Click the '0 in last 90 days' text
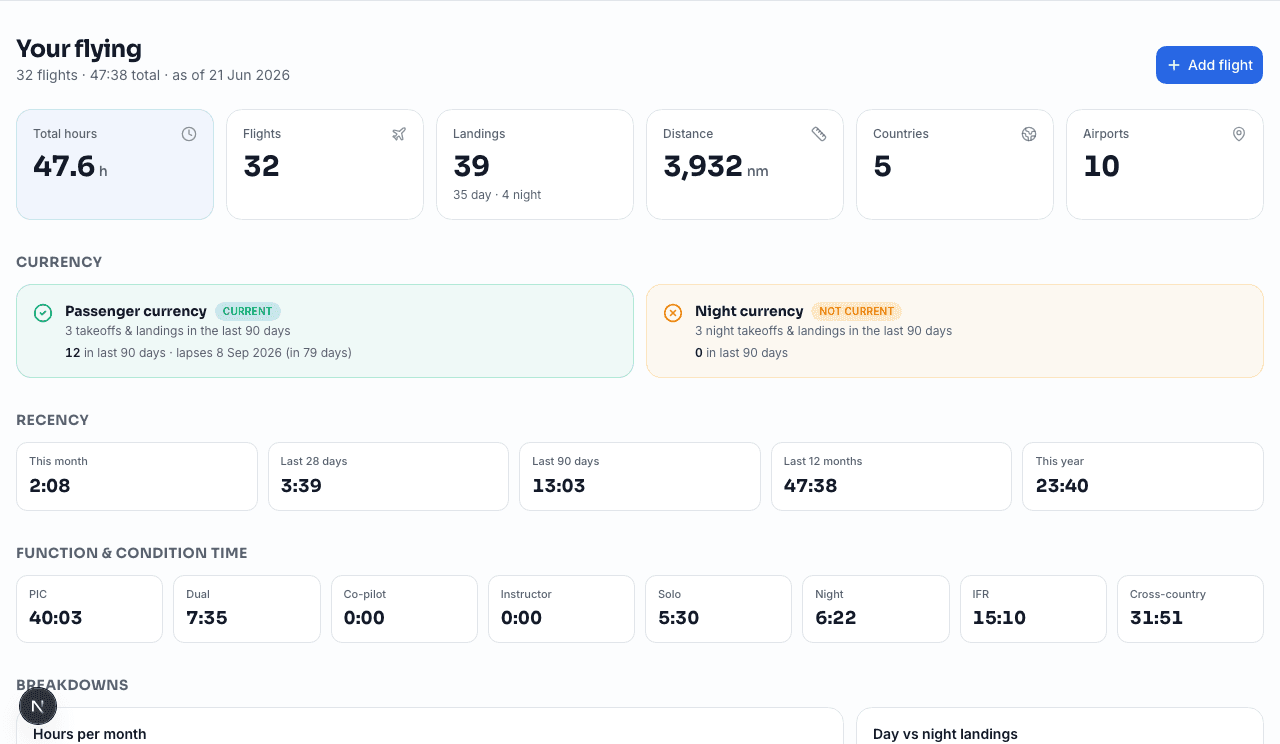Viewport: 1280px width, 744px height. pos(741,353)
